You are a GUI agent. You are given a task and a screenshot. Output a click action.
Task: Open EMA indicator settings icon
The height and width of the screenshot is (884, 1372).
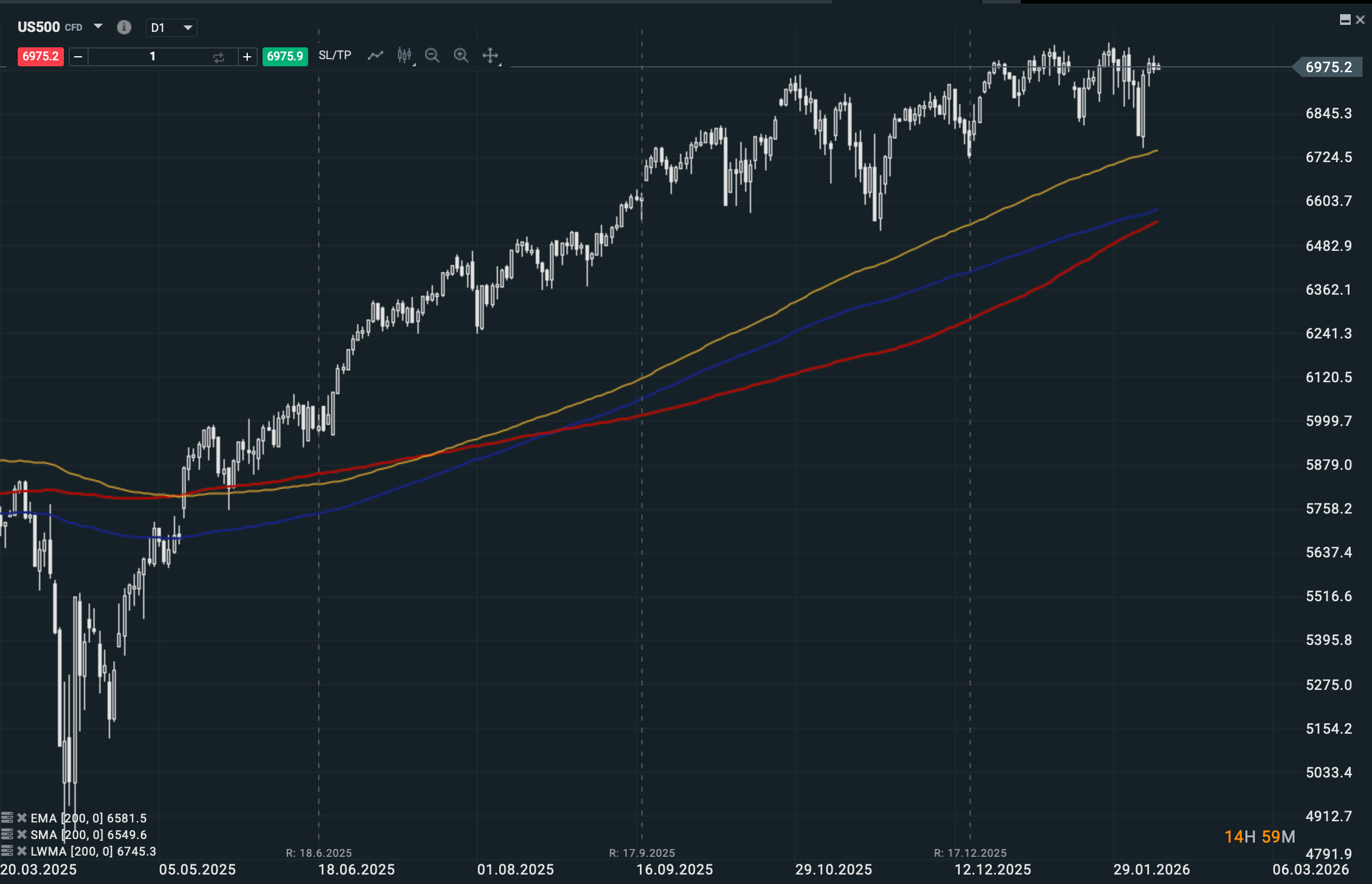coord(7,818)
